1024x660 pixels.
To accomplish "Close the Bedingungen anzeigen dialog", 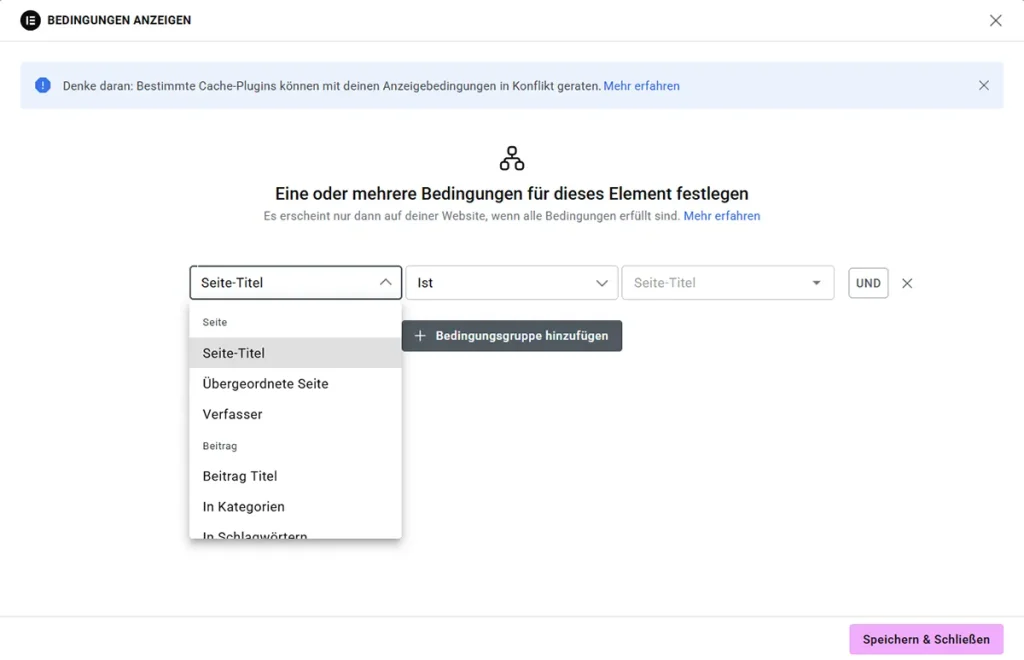I will (x=995, y=21).
